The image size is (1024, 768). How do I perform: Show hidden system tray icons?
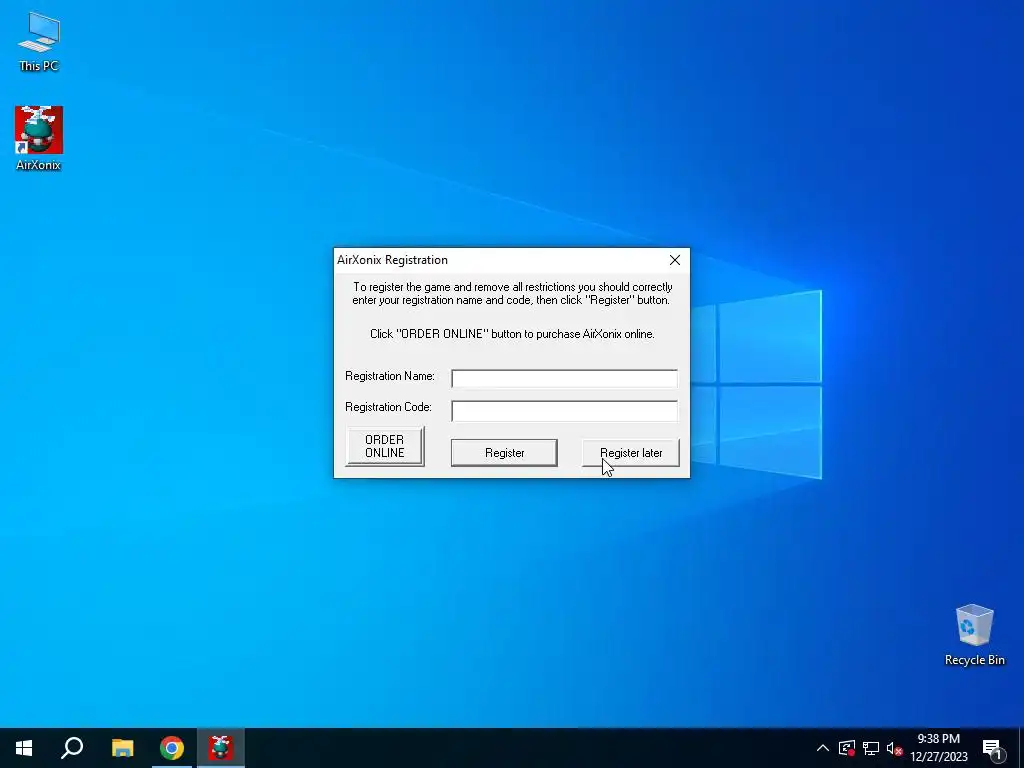click(823, 748)
